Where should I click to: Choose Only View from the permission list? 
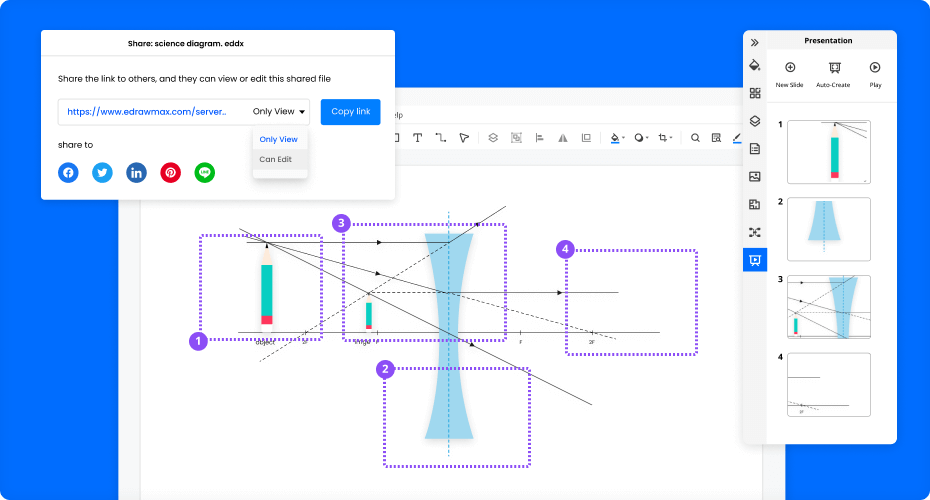(x=279, y=139)
